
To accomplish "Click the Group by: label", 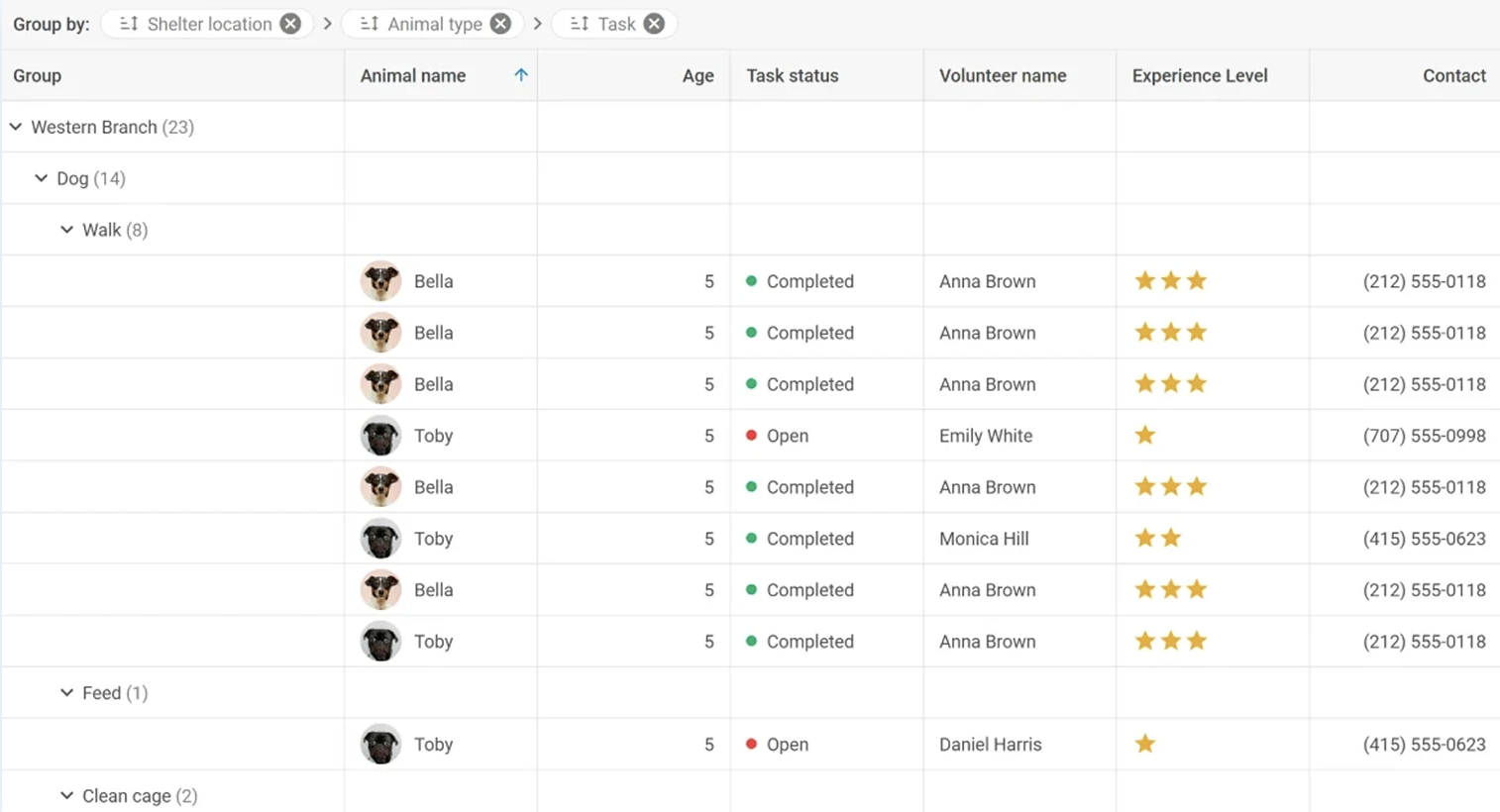I will pyautogui.click(x=52, y=24).
